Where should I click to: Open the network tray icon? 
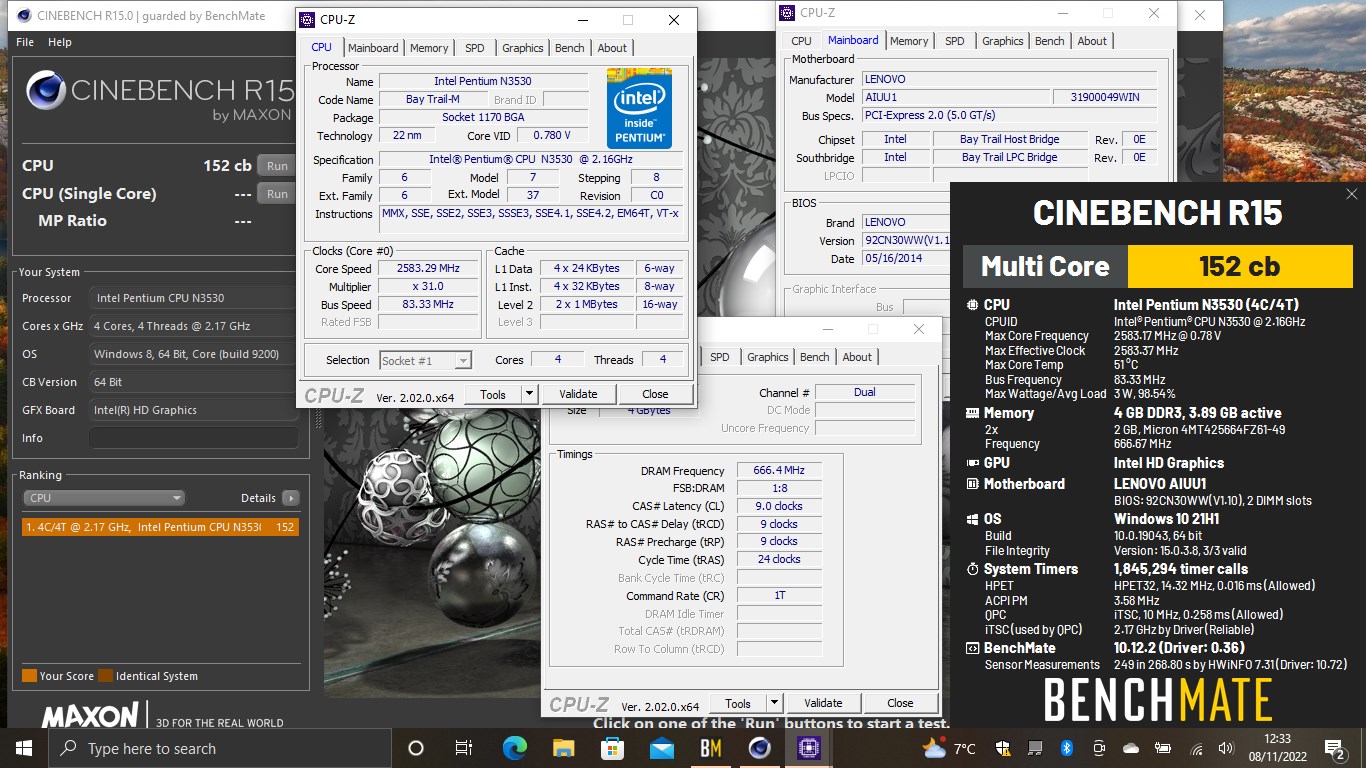click(1195, 748)
